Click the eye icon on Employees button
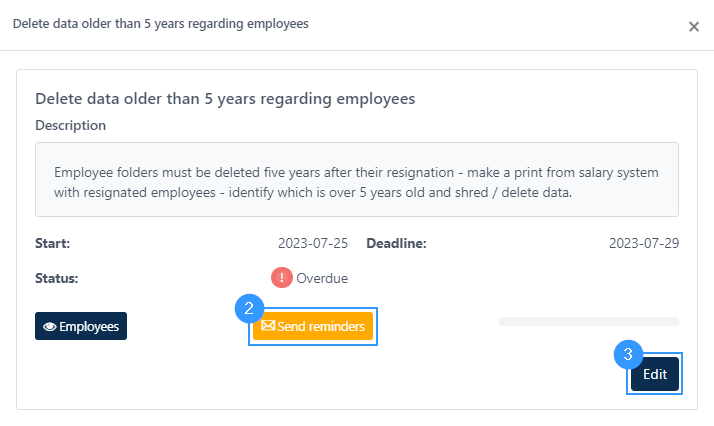The width and height of the screenshot is (714, 426). [50, 326]
